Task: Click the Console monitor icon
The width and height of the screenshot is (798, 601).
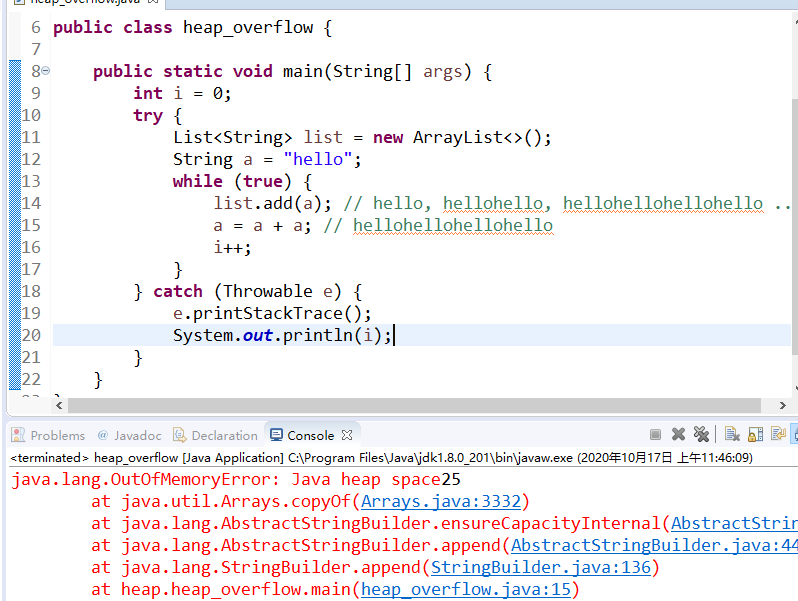Action: click(x=276, y=435)
